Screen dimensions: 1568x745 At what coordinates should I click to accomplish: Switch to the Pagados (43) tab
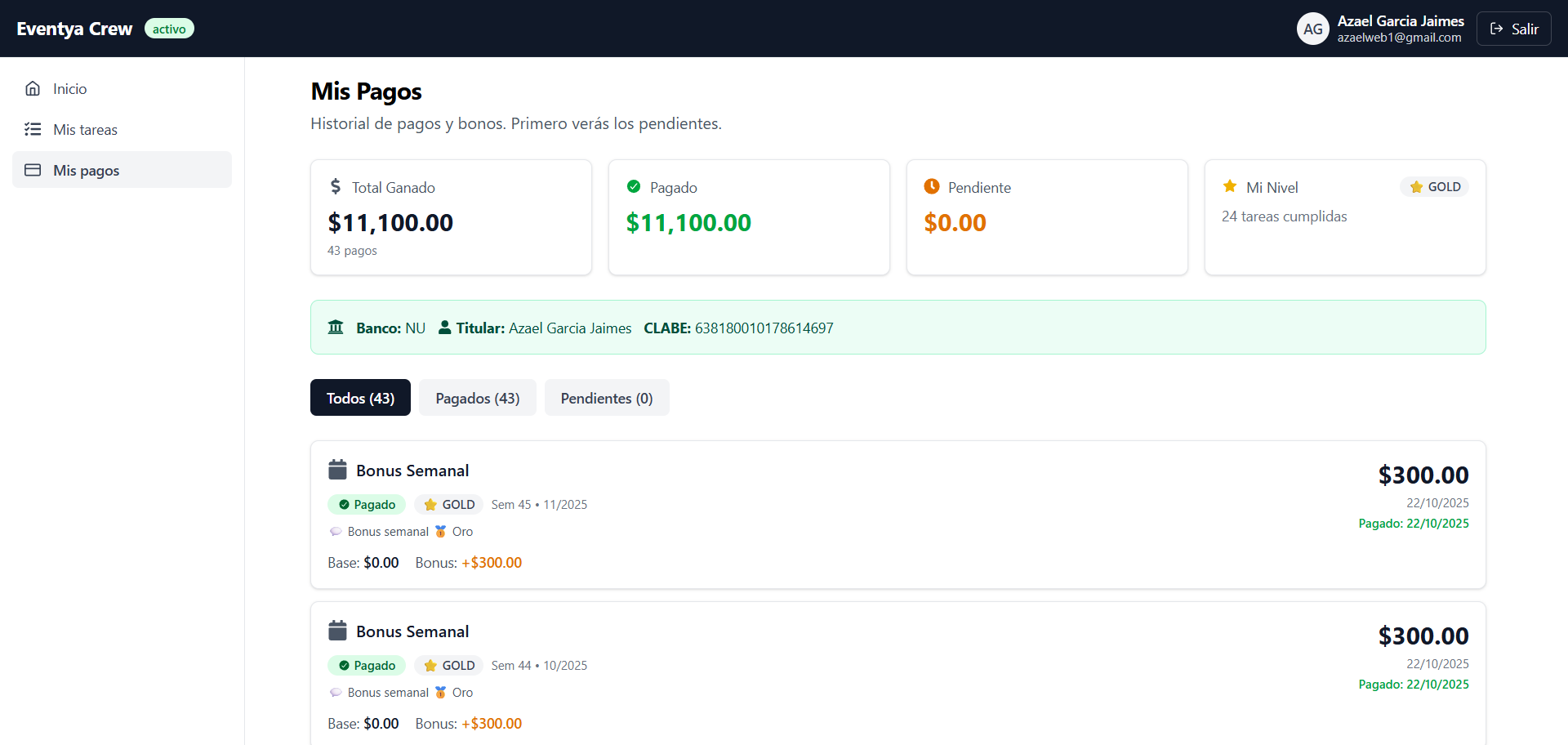478,398
